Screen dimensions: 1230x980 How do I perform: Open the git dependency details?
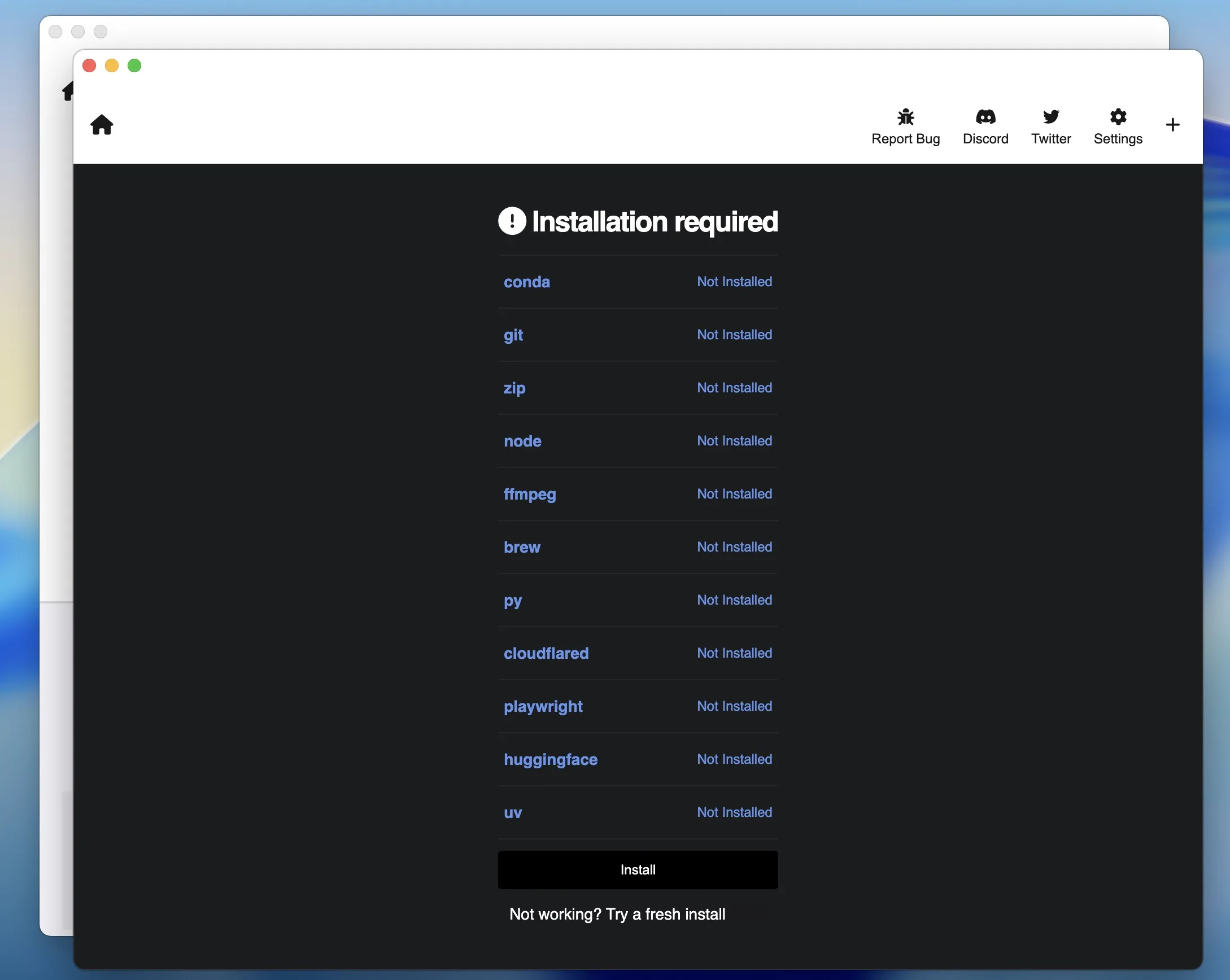point(513,335)
